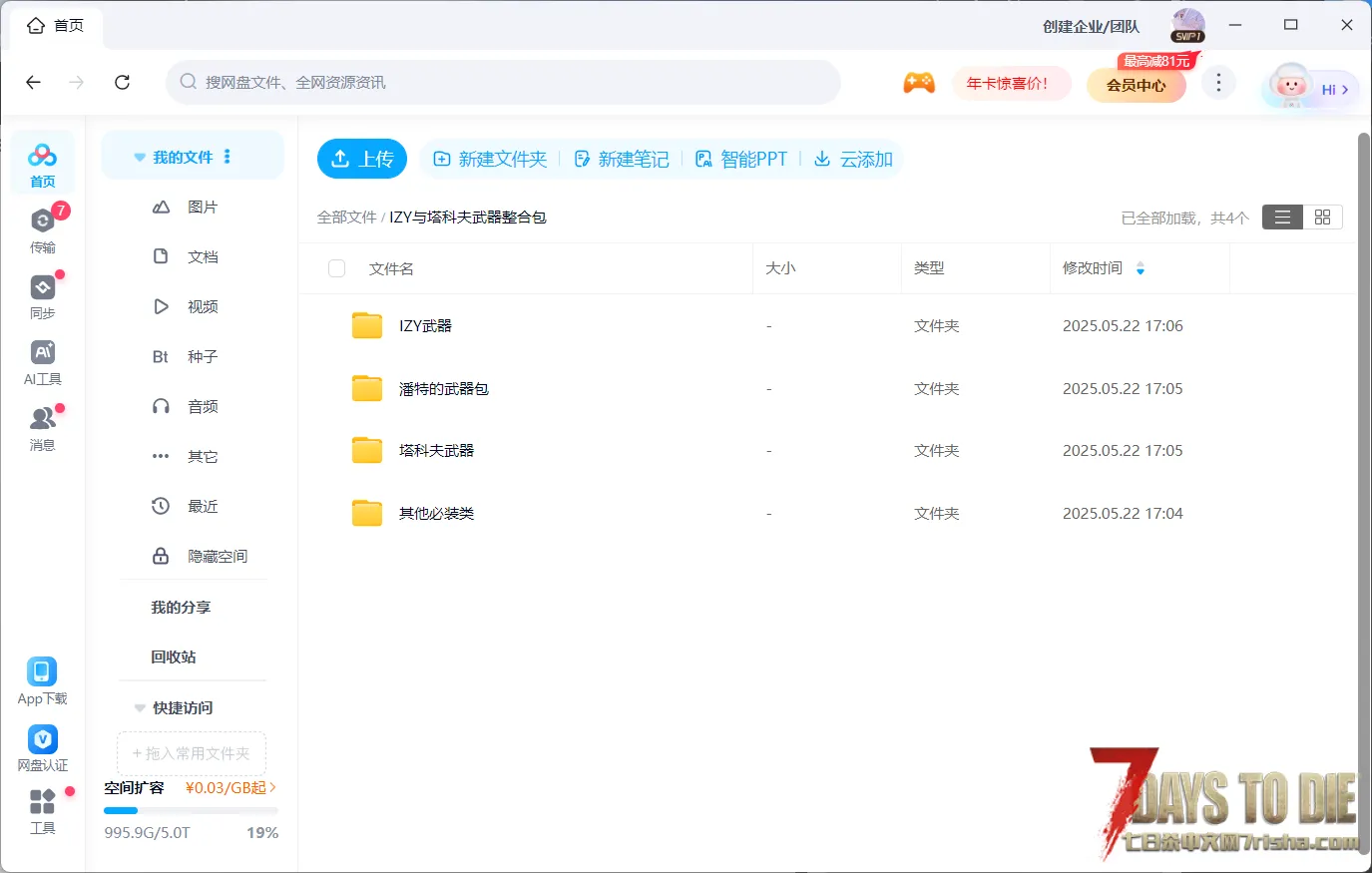This screenshot has width=1372, height=873.
Task: Collapse the 快捷访问 section
Action: pyautogui.click(x=140, y=708)
